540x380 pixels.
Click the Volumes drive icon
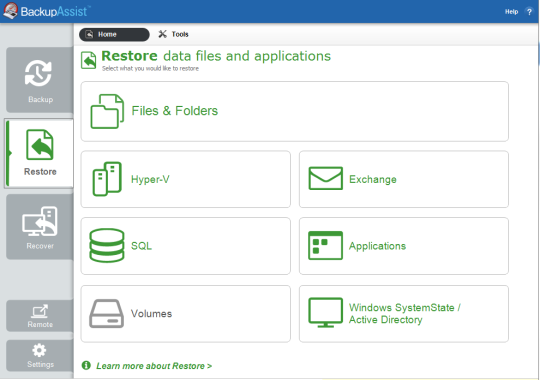[x=106, y=313]
